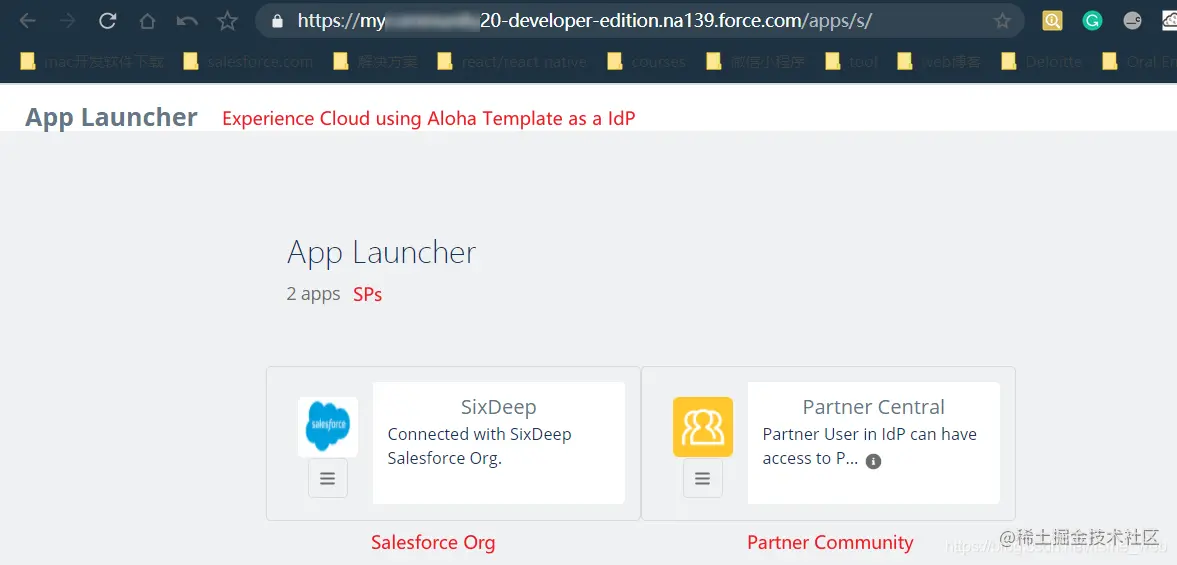Launch Partner Central via its yellow people icon
Viewport: 1177px width, 565px height.
pos(703,427)
